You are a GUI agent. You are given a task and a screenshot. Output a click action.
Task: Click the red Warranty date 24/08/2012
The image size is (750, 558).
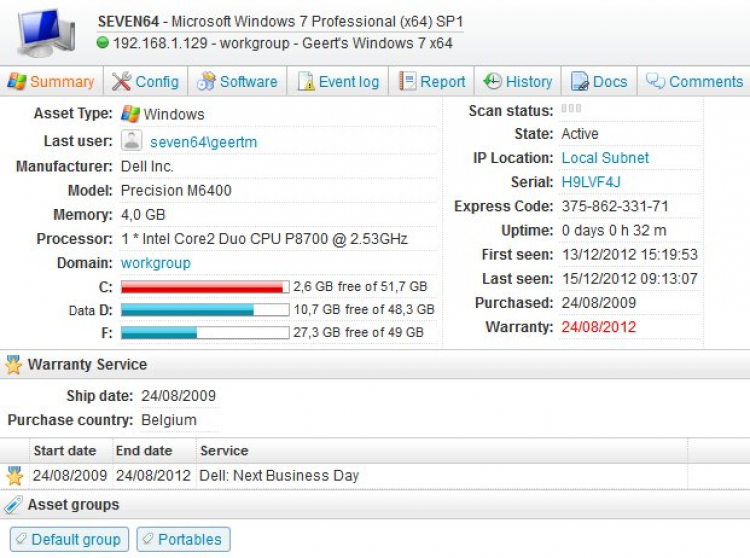(x=599, y=327)
